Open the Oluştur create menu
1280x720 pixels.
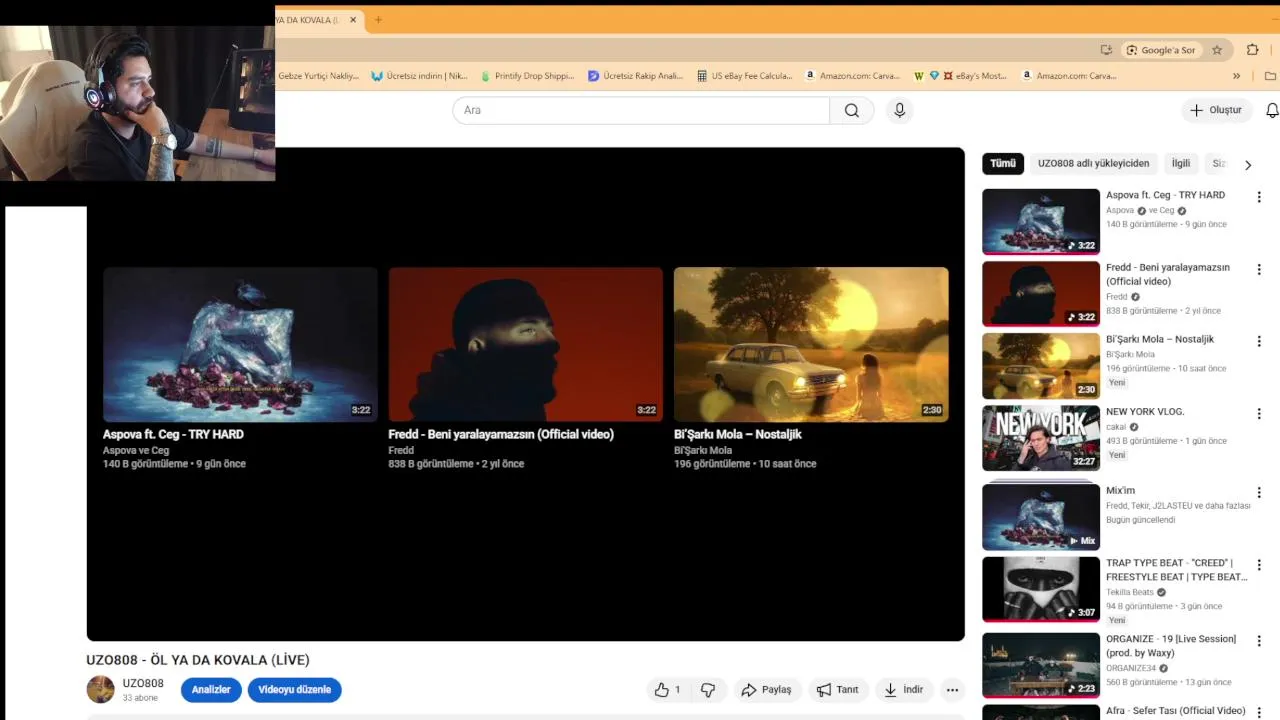coord(1216,110)
